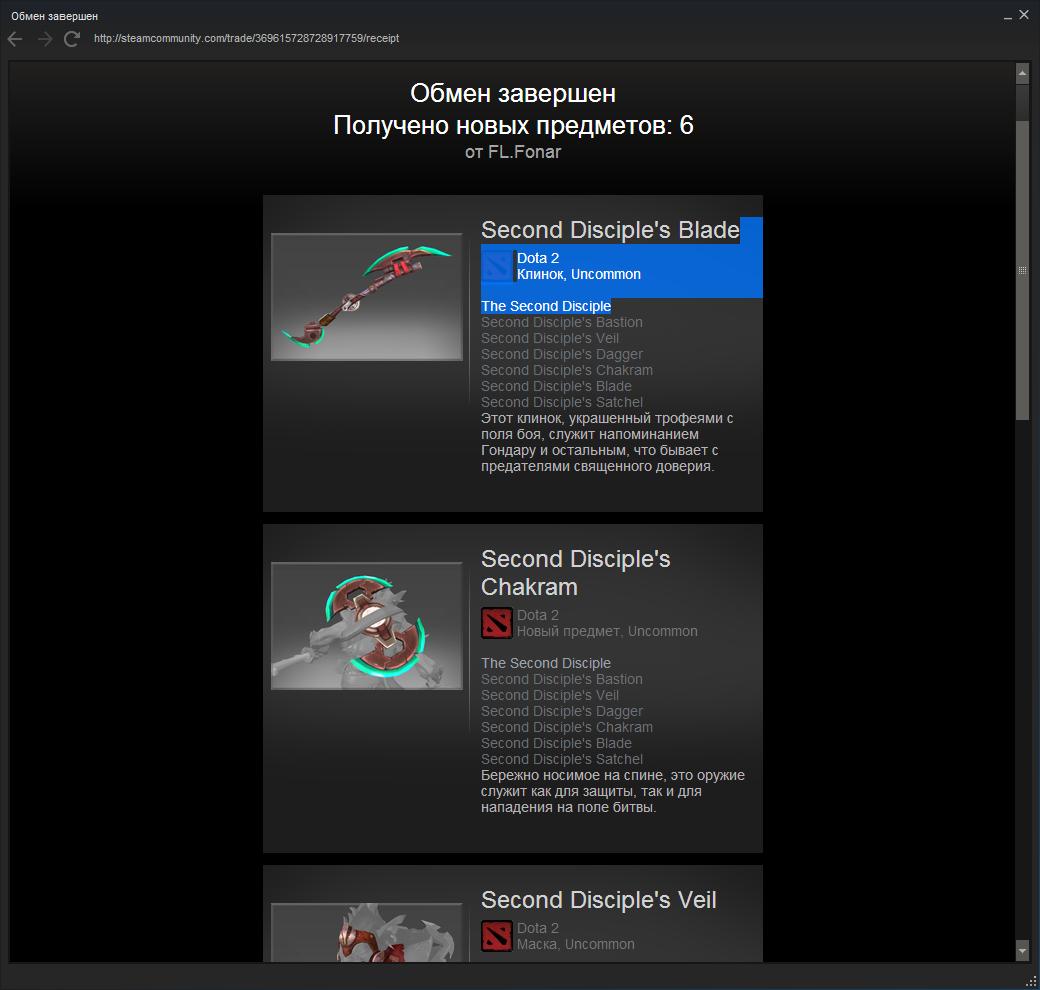Viewport: 1040px width, 990px height.
Task: Click the Second Disciple's Veil title
Action: coord(598,900)
